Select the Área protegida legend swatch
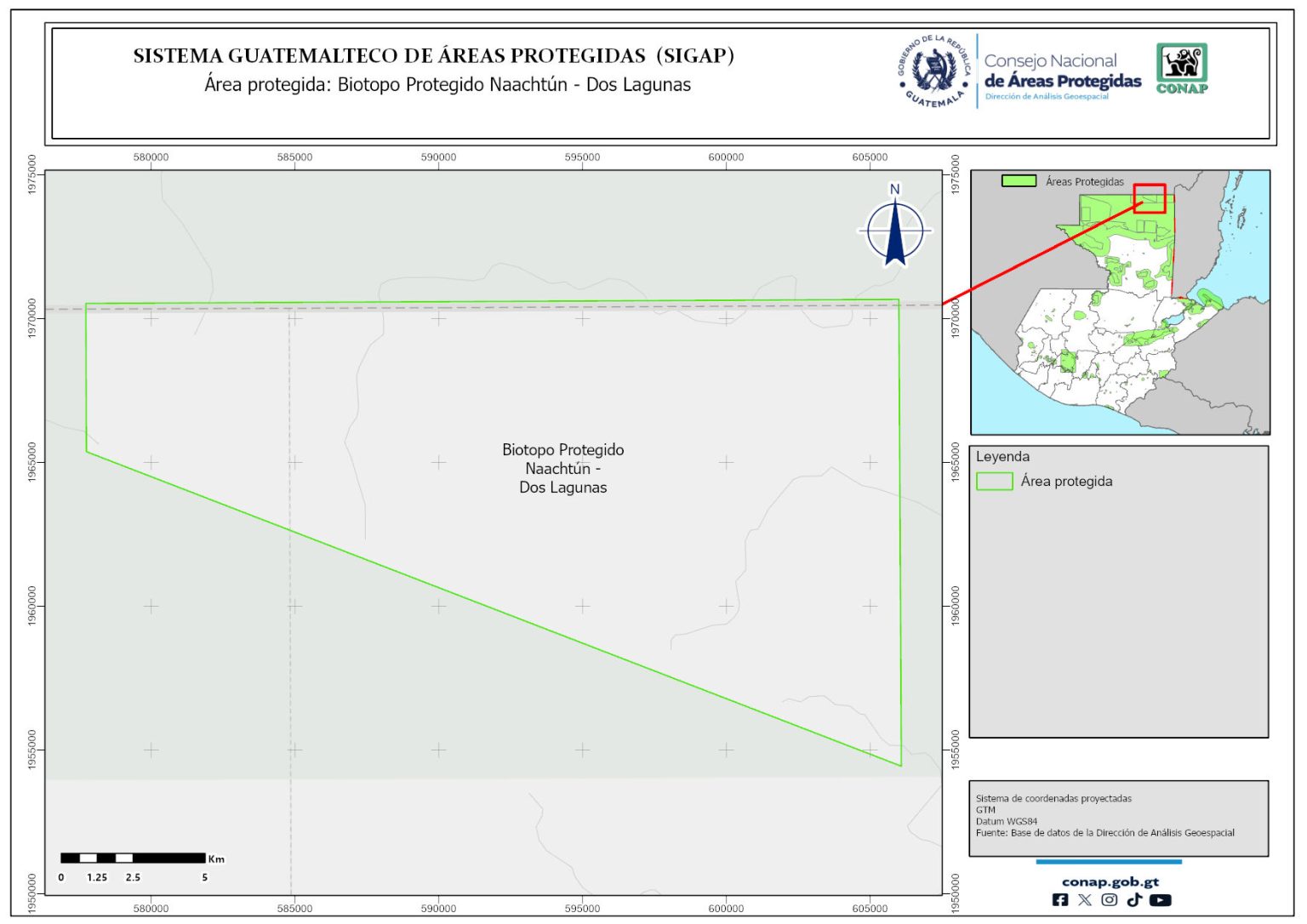1307x924 pixels. pyautogui.click(x=994, y=482)
